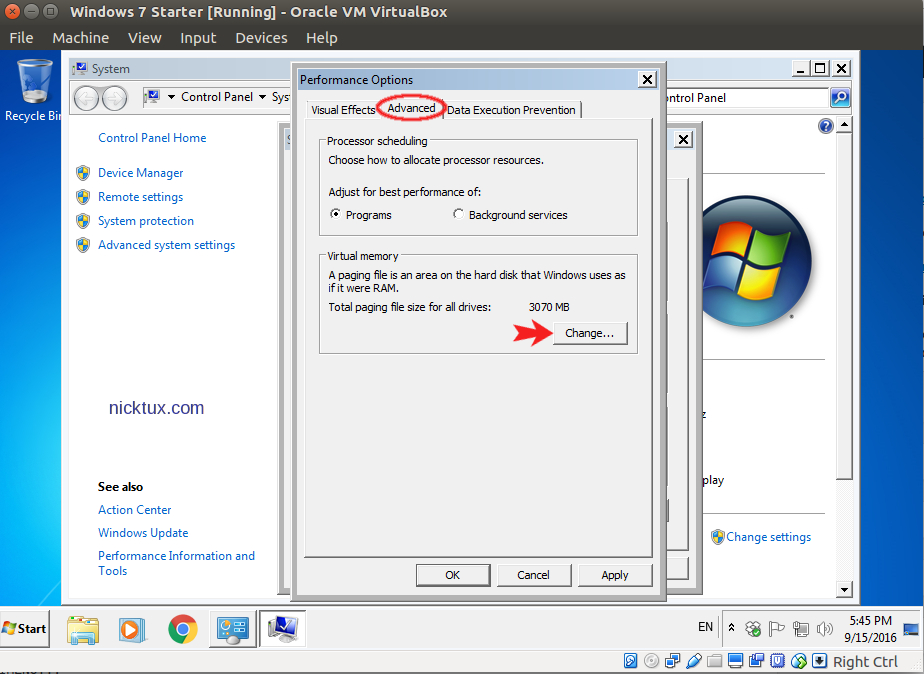924x674 pixels.
Task: Open Windows Media Player taskbar icon
Action: [x=131, y=628]
